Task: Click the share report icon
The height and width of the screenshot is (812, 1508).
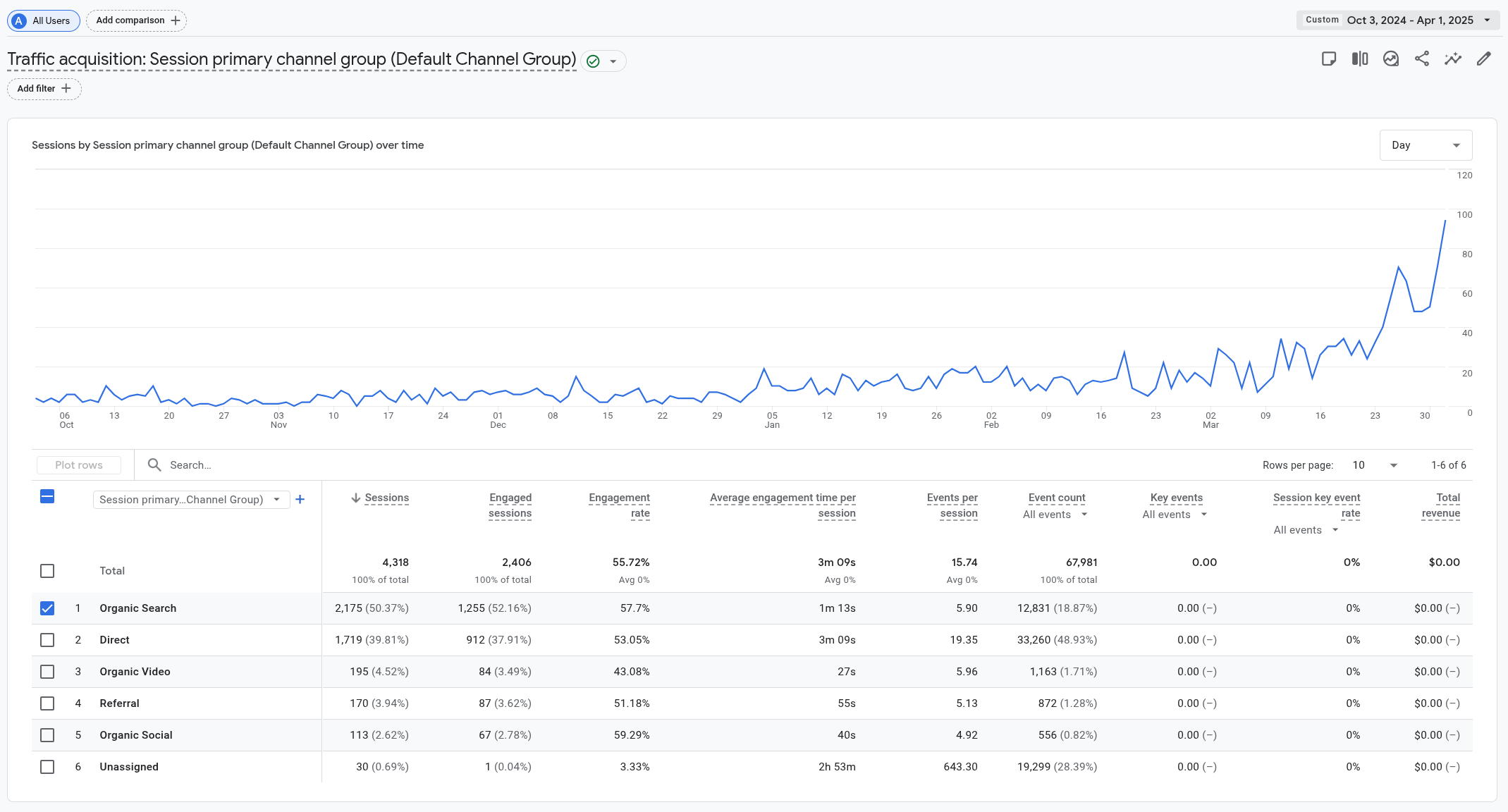Action: [x=1421, y=59]
